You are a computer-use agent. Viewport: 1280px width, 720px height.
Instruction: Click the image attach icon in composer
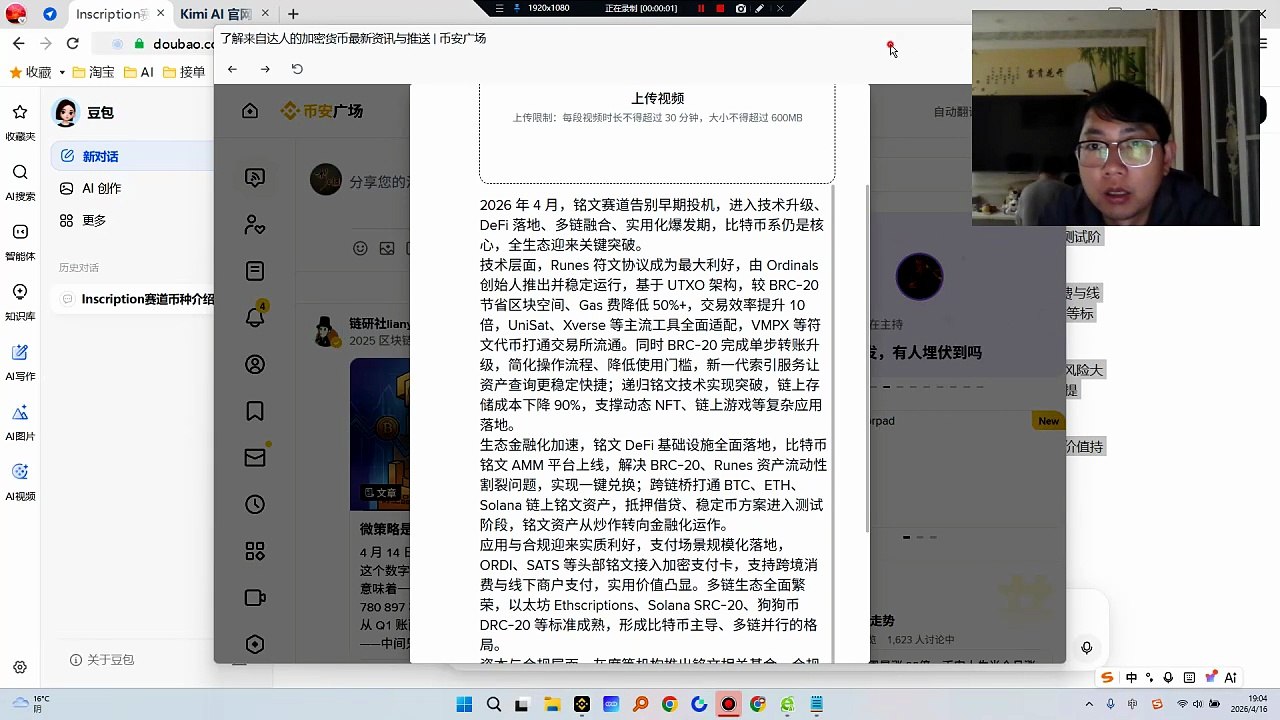point(387,248)
